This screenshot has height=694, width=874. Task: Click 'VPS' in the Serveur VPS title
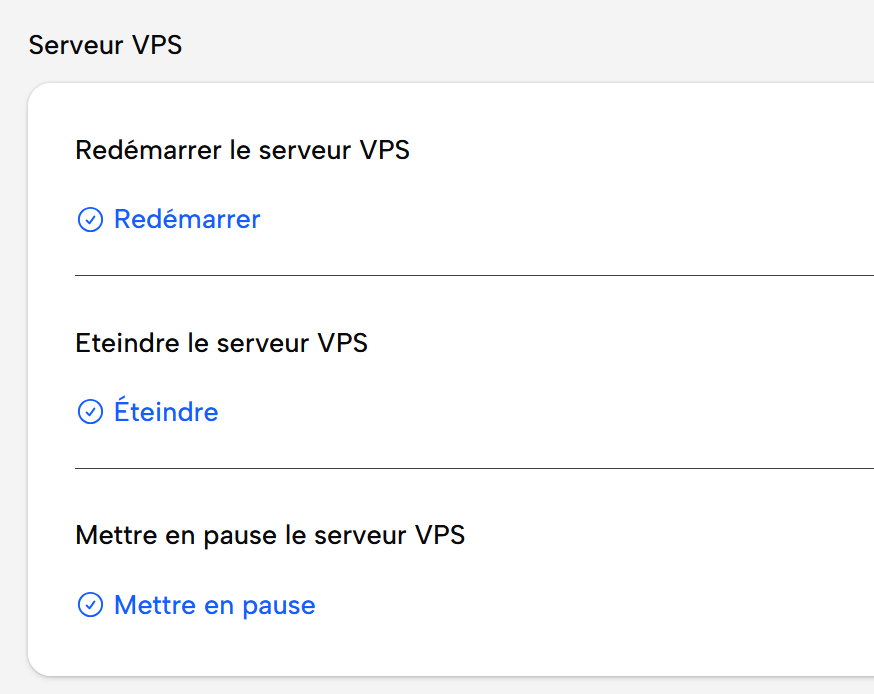pos(156,45)
